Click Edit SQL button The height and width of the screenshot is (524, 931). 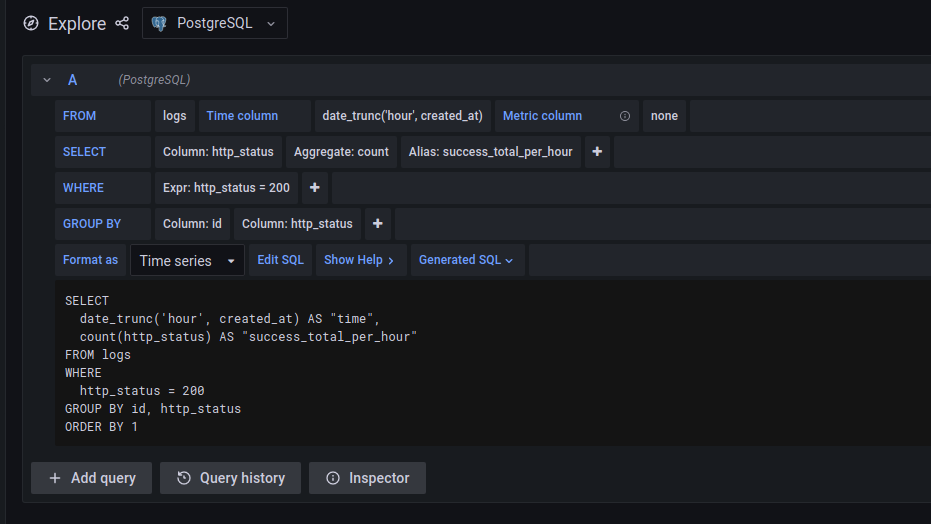(280, 260)
